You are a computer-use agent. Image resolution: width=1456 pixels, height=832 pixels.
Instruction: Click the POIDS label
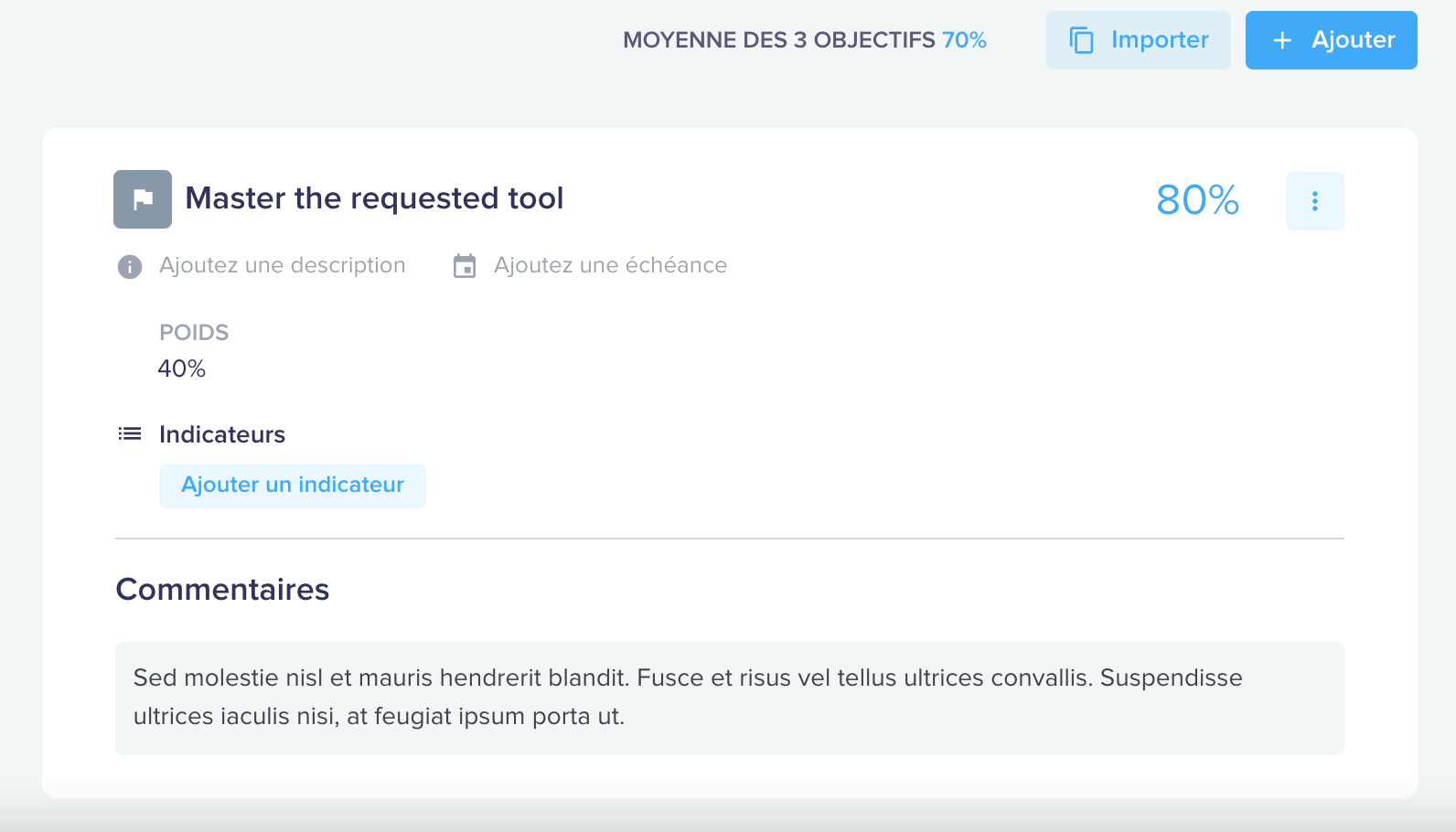[194, 332]
